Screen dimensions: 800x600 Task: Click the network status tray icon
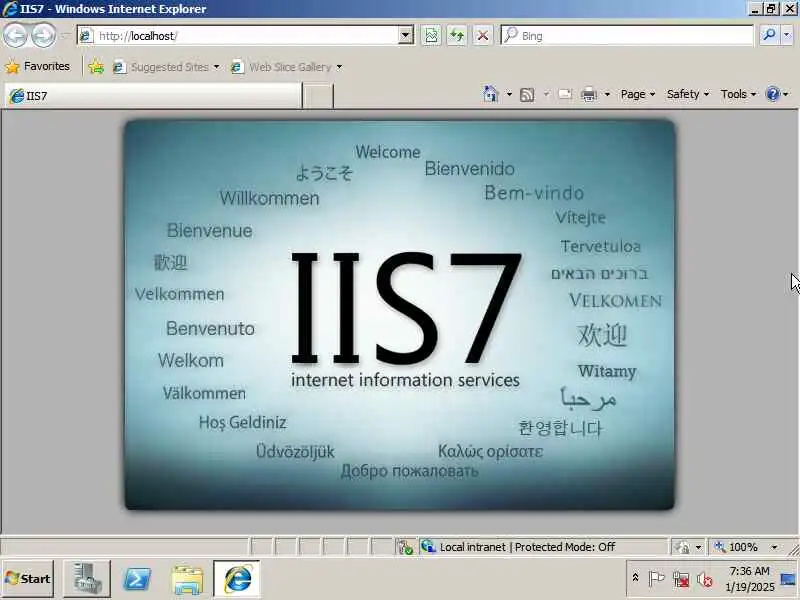click(681, 579)
